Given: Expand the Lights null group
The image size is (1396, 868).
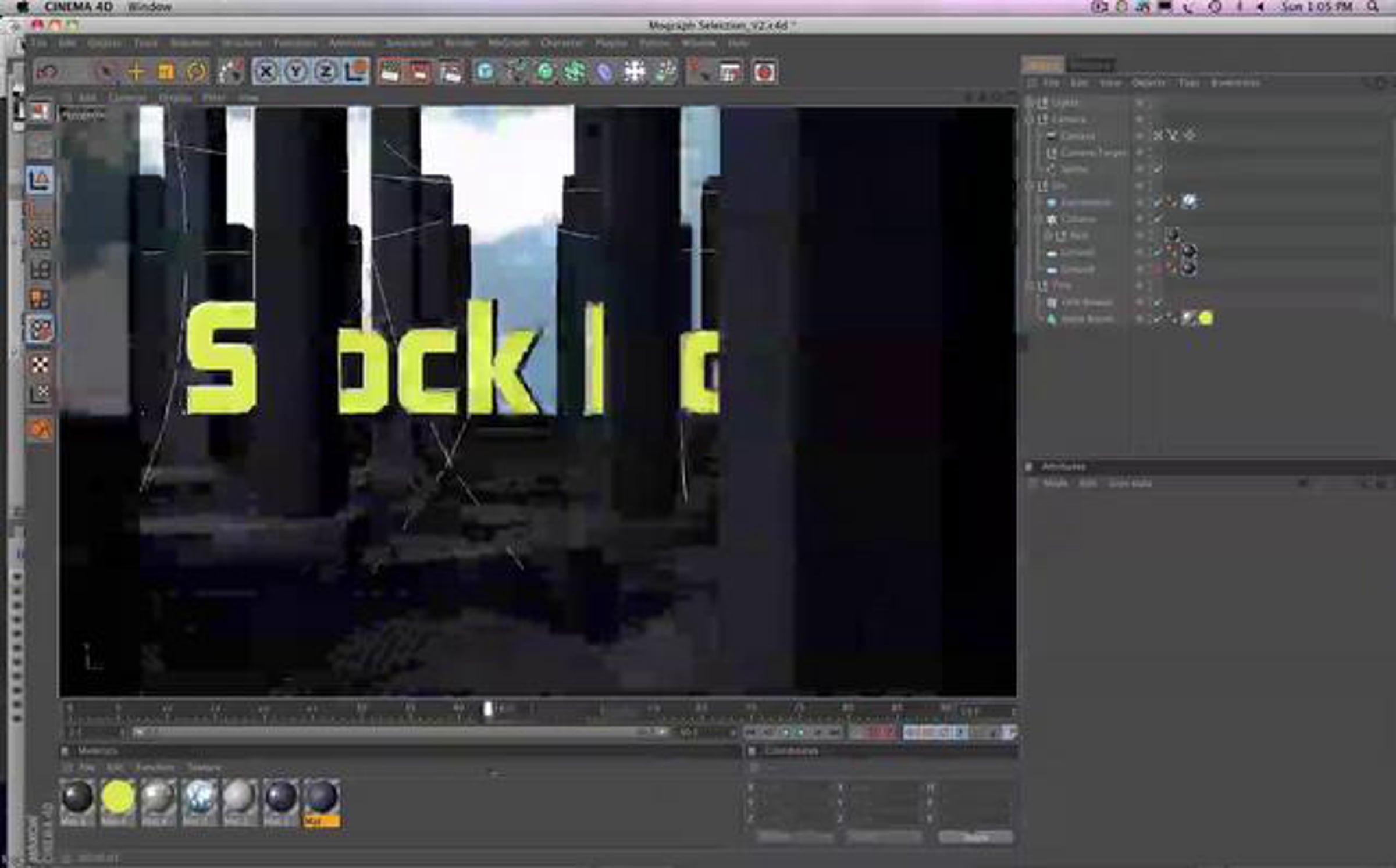Looking at the screenshot, I should click(1030, 102).
